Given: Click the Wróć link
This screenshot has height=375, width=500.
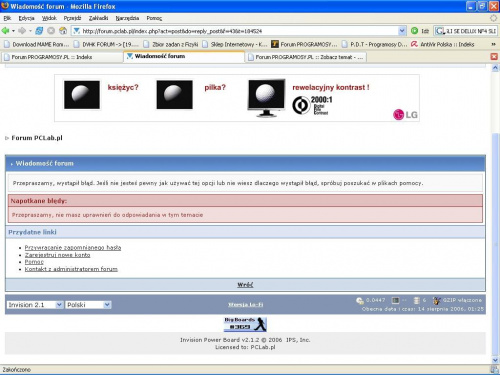Looking at the screenshot, I should (x=245, y=285).
